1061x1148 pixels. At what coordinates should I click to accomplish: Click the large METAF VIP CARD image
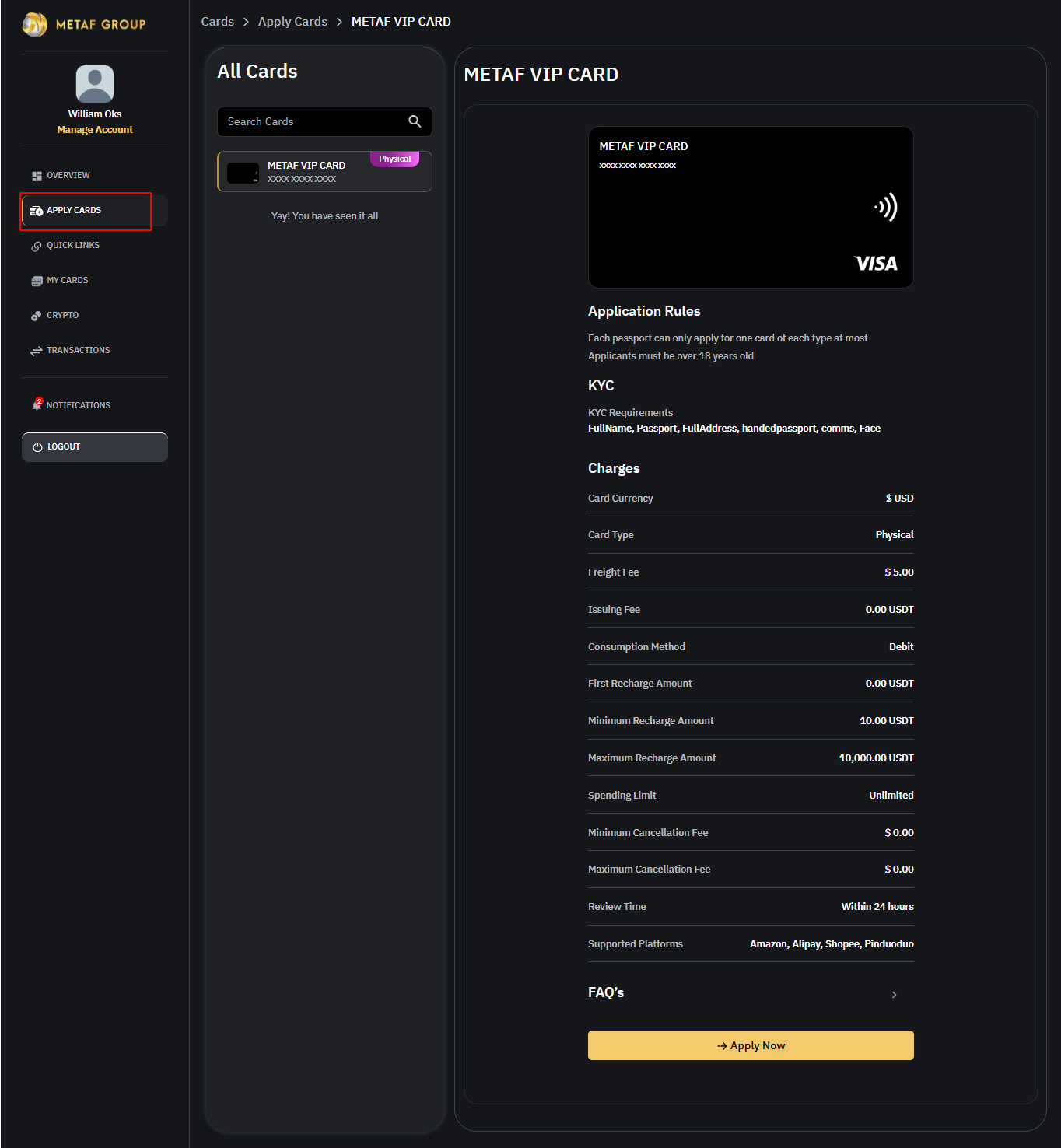751,208
